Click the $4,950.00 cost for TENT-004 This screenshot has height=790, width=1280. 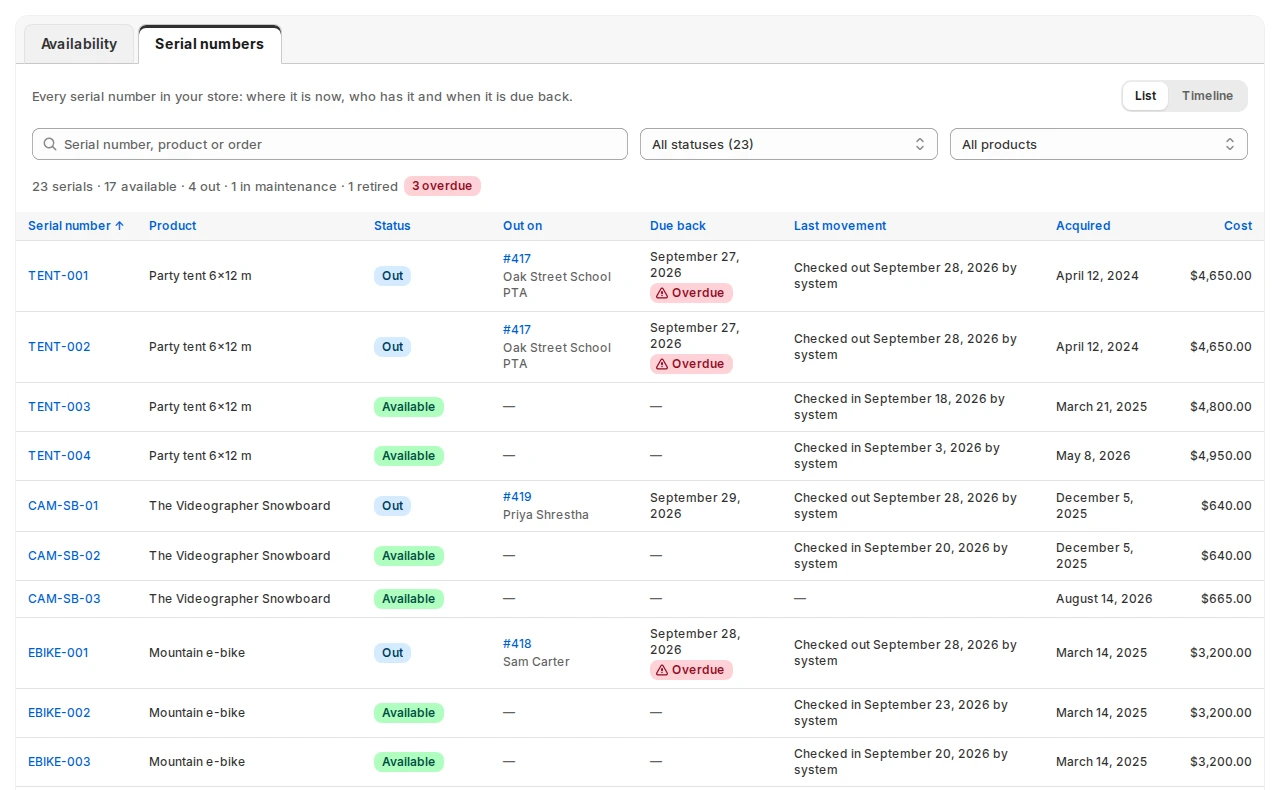coord(1220,456)
